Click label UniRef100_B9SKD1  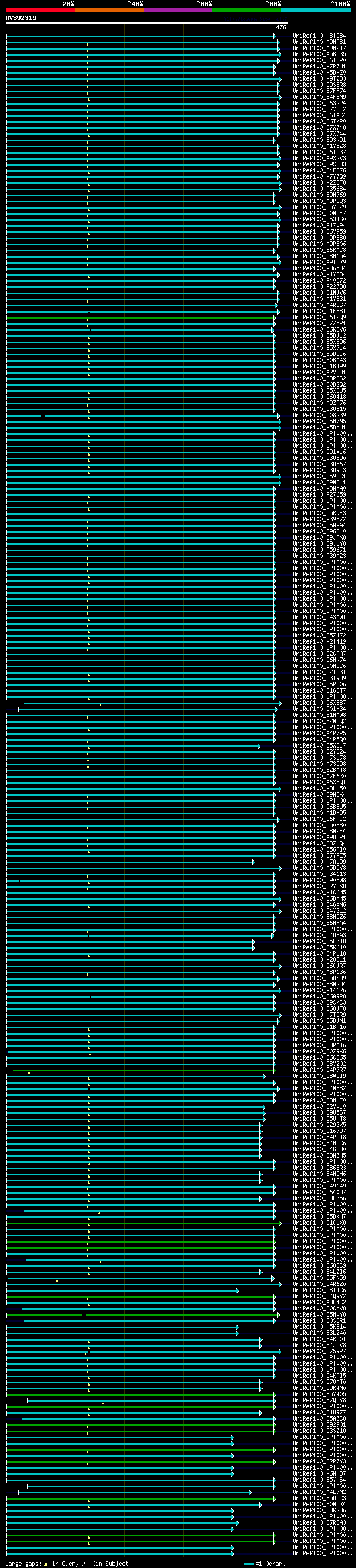[319, 140]
